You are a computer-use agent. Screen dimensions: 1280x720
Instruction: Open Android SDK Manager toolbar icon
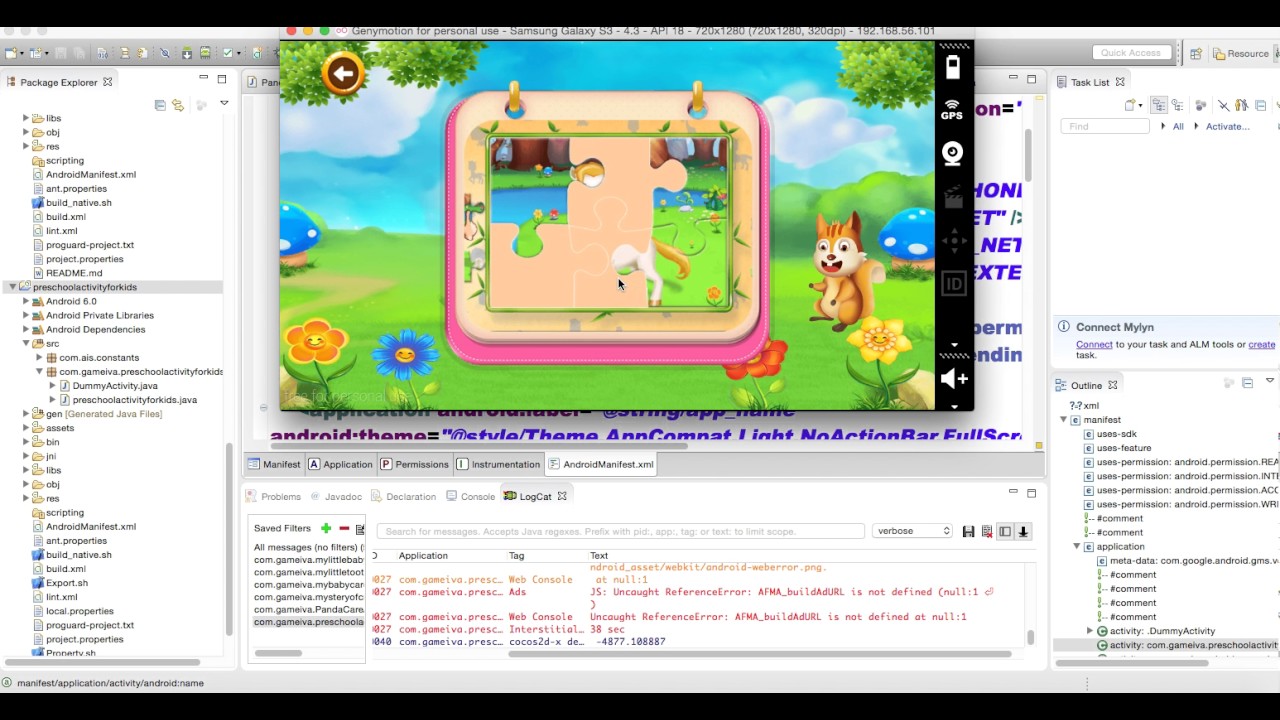click(x=187, y=53)
